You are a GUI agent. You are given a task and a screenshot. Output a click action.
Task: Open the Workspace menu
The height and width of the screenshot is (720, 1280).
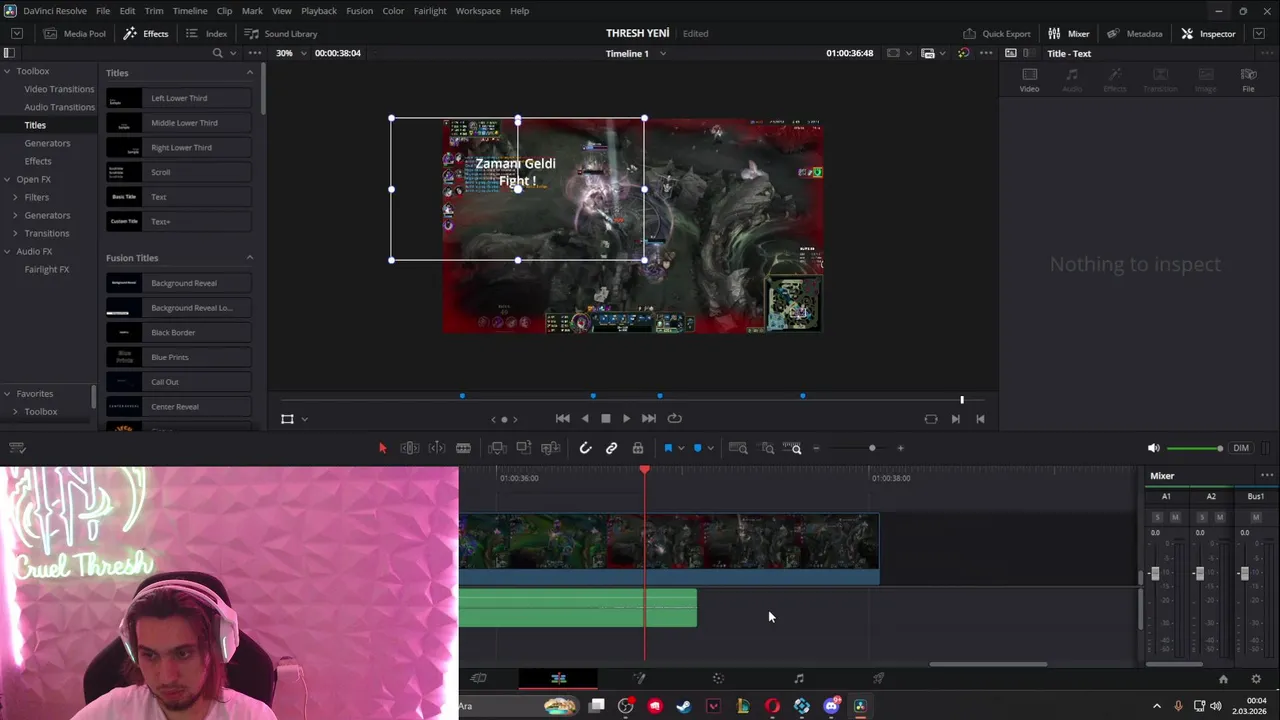pos(478,10)
